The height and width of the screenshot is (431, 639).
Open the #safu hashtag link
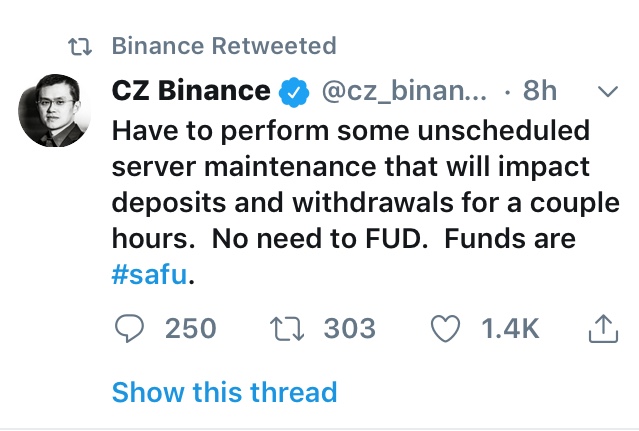[x=150, y=275]
